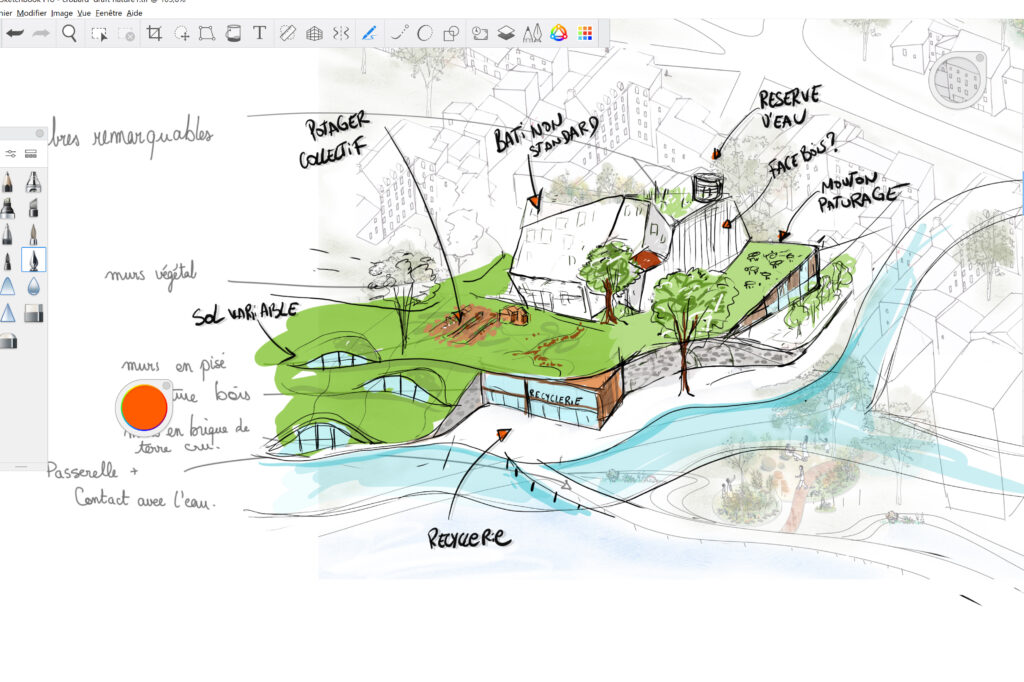Select the highlighted ink nib pen brush

[33, 260]
